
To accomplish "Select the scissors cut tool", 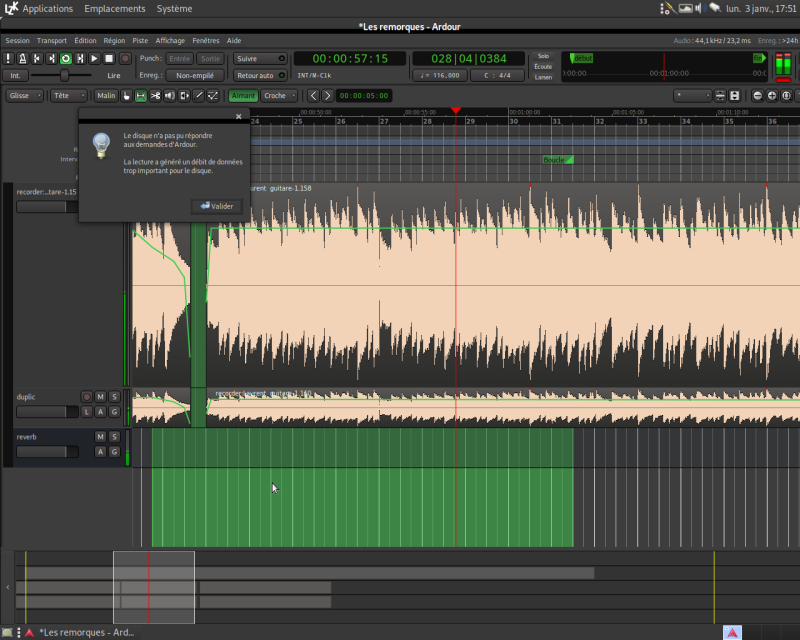I will pos(156,96).
